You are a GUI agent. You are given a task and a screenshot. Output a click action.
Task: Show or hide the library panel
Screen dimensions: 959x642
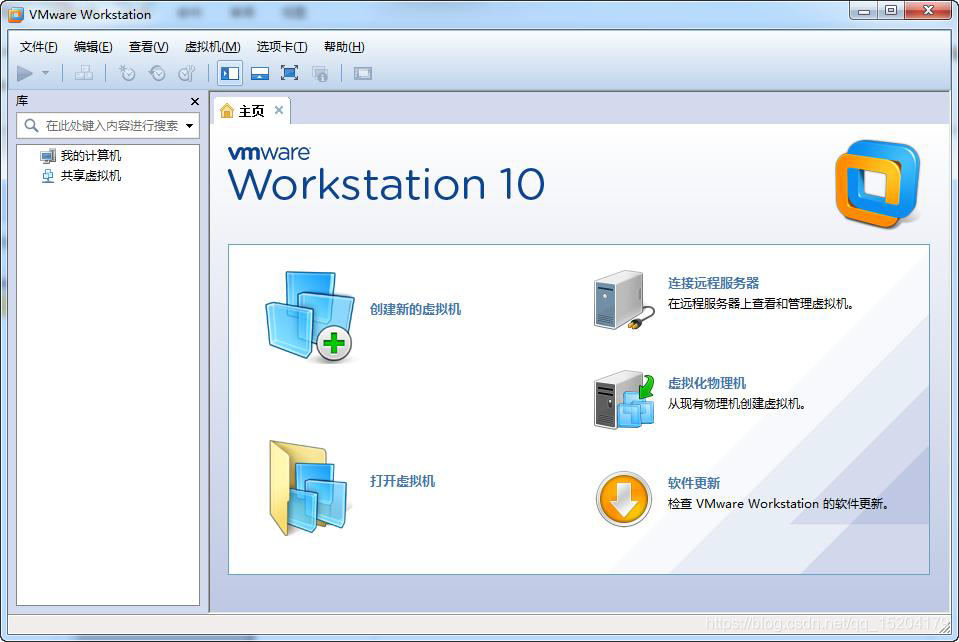(231, 73)
